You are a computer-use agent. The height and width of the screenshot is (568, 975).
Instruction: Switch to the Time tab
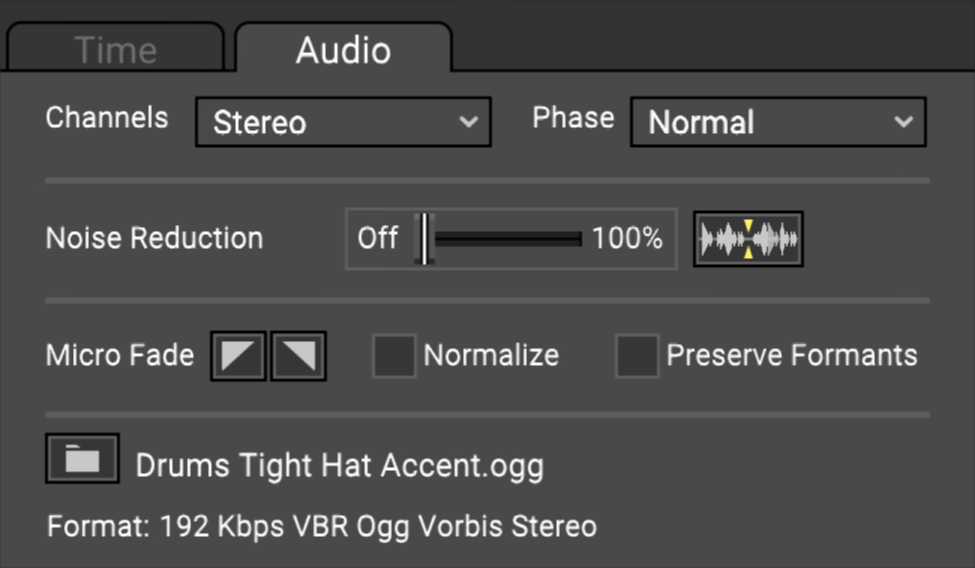pos(115,50)
